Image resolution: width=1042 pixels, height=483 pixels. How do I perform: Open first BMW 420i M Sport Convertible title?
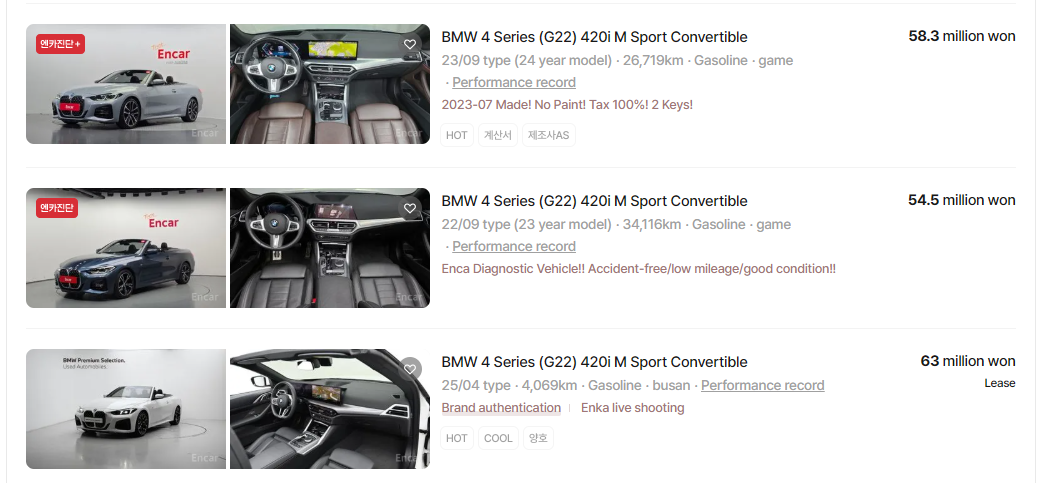pos(594,37)
